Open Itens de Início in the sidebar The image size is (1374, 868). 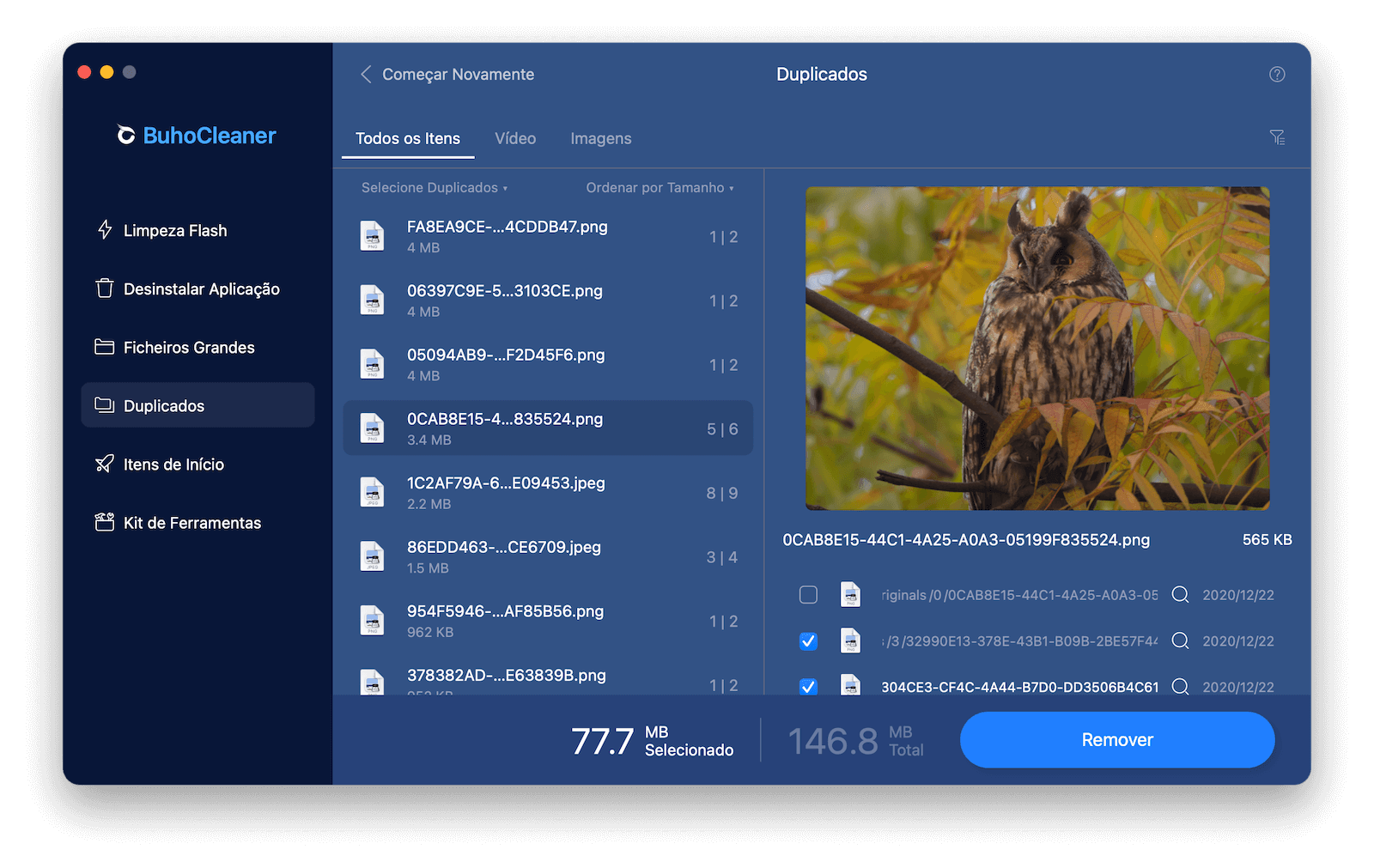198,464
